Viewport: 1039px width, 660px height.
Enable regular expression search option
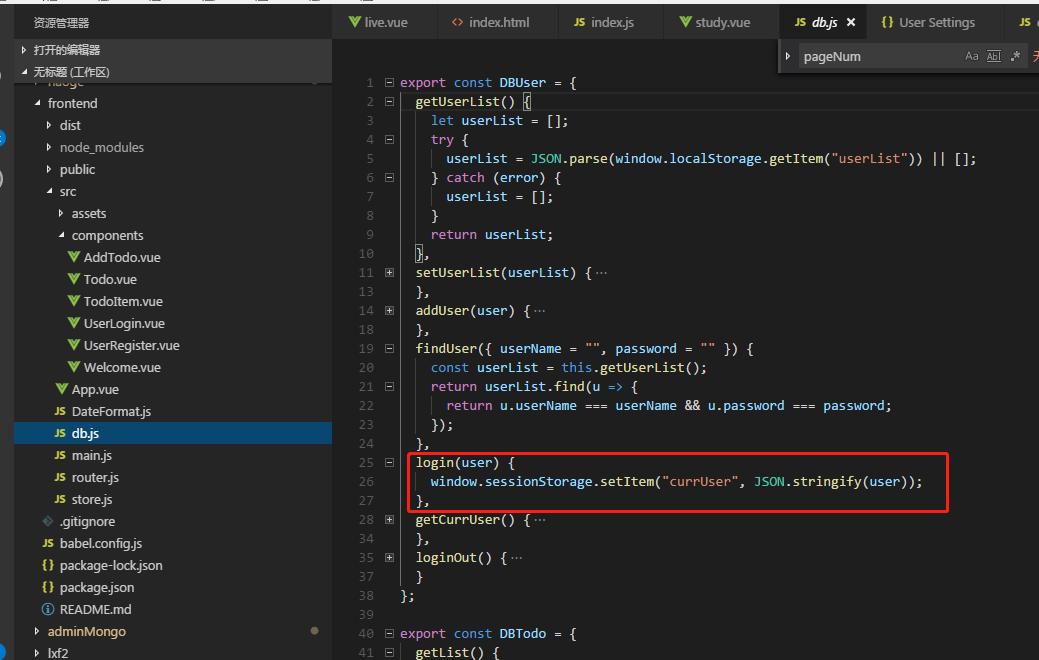click(x=1015, y=57)
